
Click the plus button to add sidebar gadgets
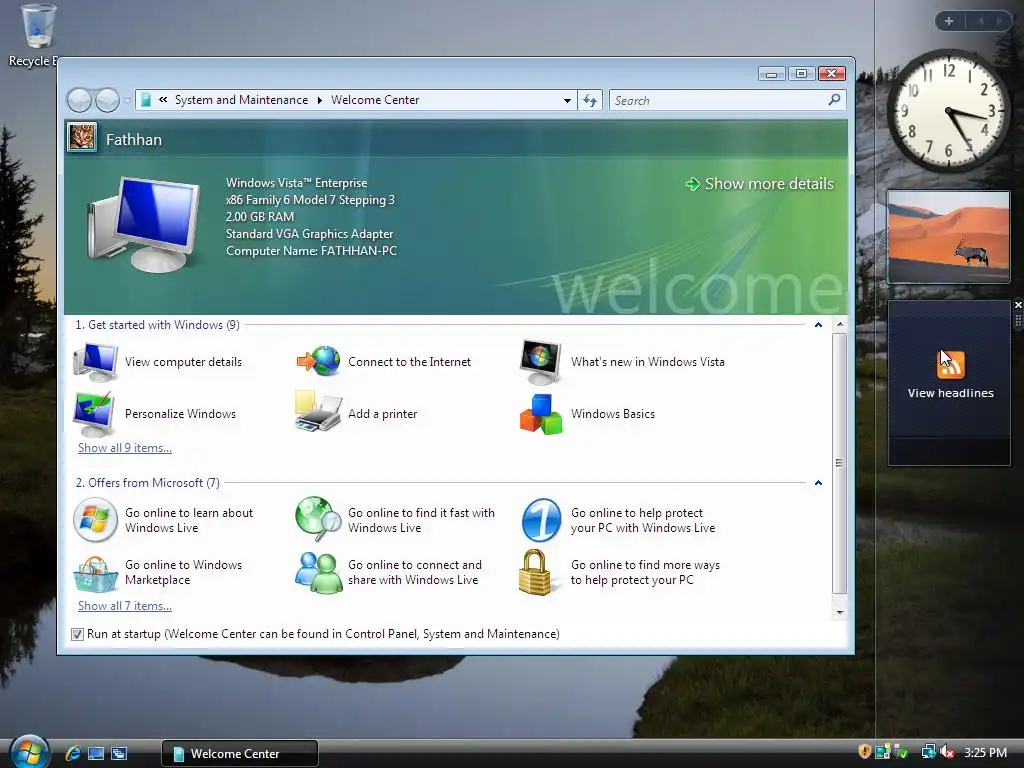949,21
